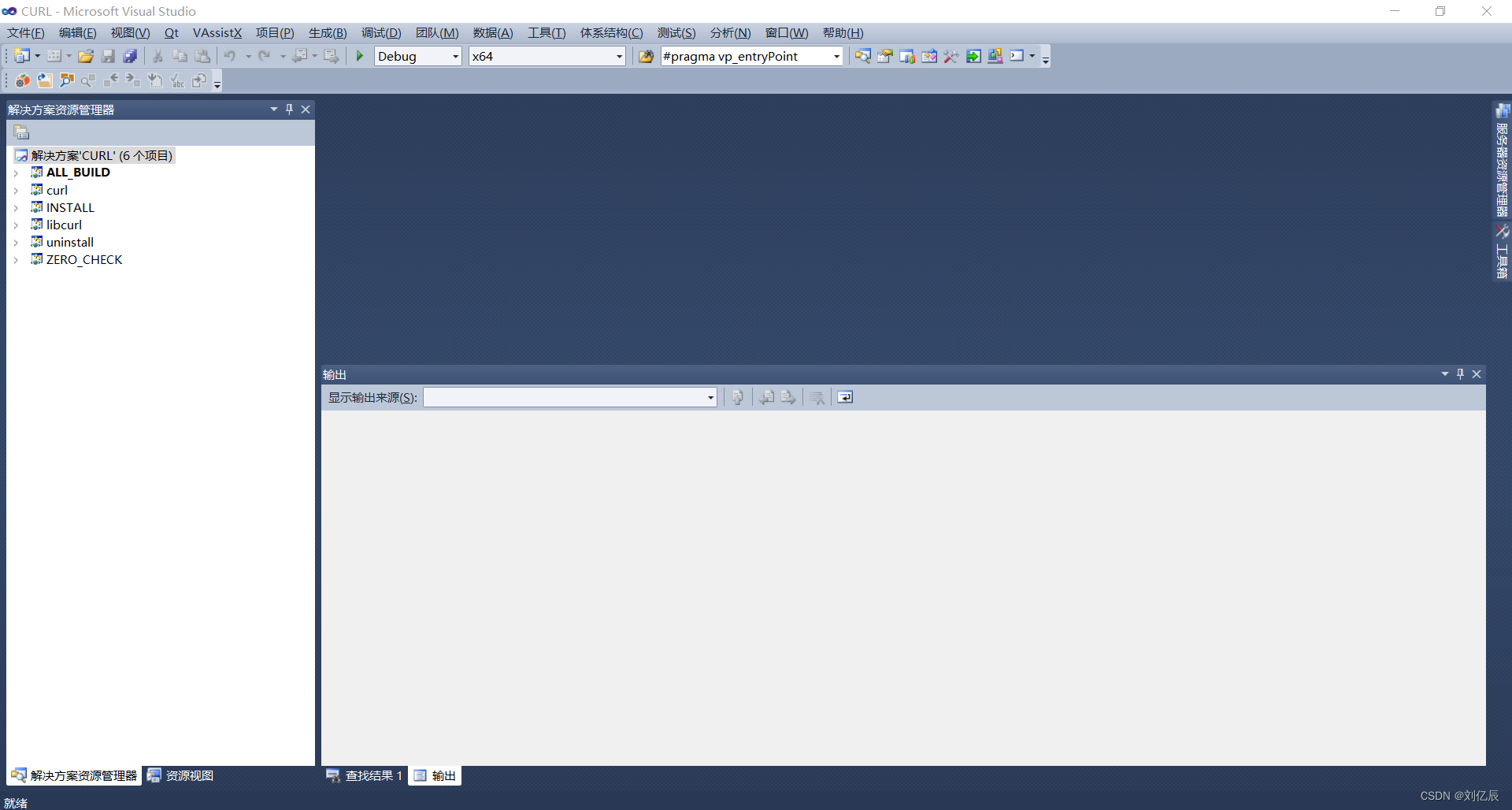The image size is (1512, 810).
Task: Open the Output panel window position dropdown arrow
Action: point(1445,374)
